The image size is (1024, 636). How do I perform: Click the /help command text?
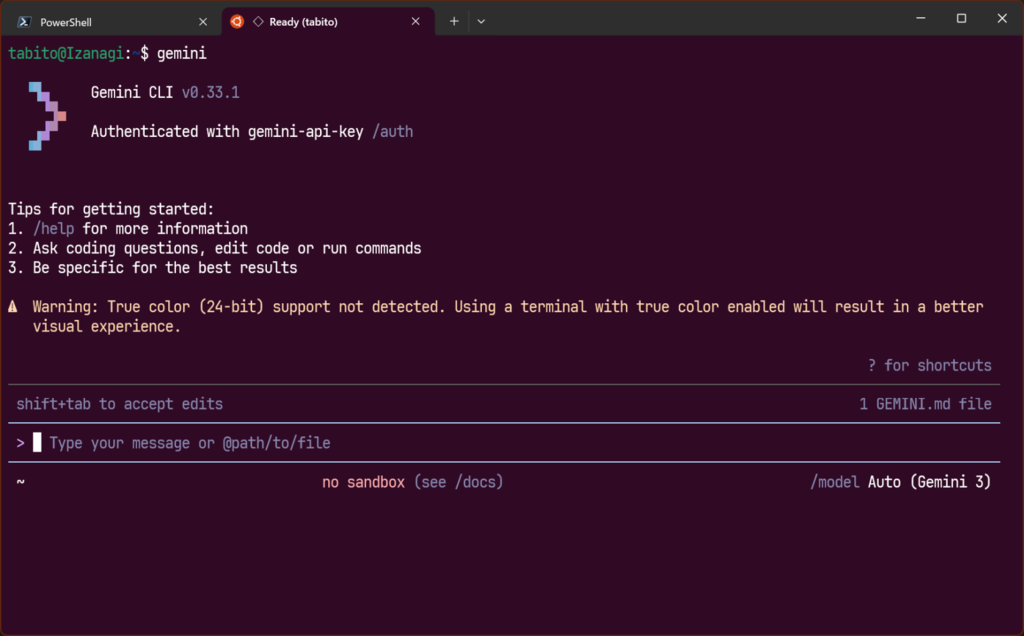coord(54,229)
